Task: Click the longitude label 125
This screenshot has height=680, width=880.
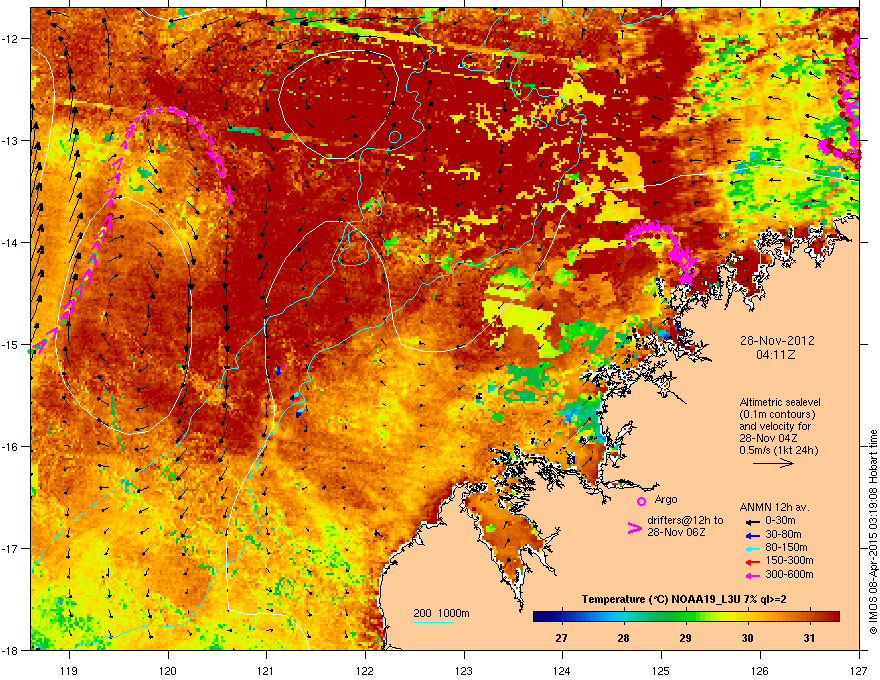Action: click(661, 670)
